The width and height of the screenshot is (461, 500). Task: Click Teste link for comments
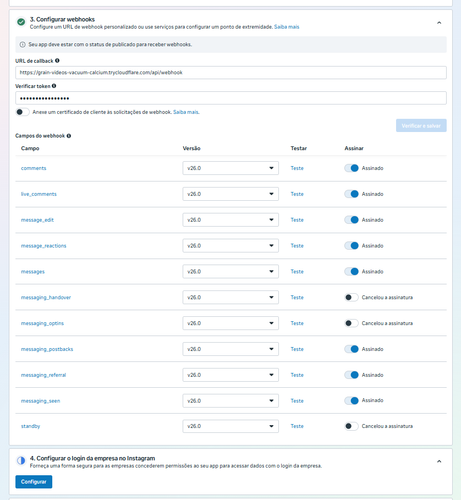(297, 168)
